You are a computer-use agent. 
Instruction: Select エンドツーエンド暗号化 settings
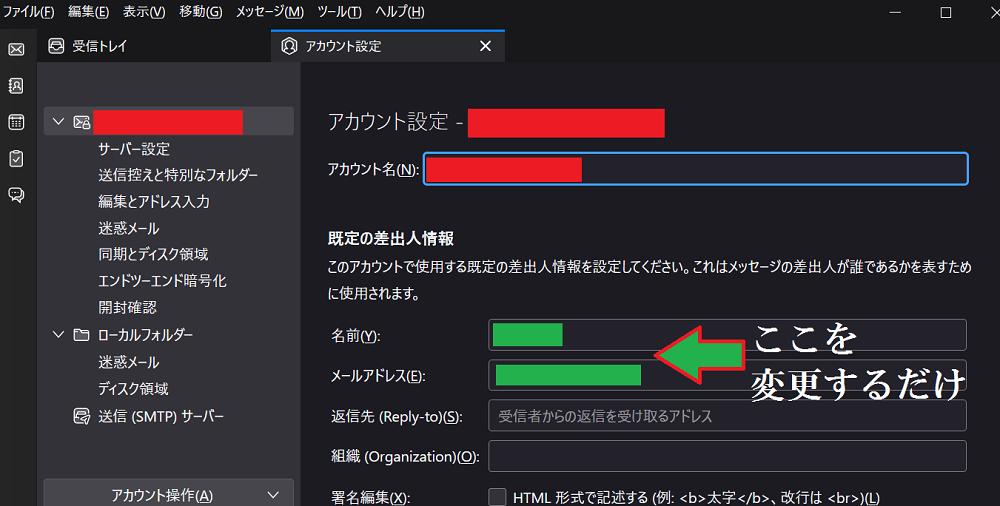(x=162, y=281)
